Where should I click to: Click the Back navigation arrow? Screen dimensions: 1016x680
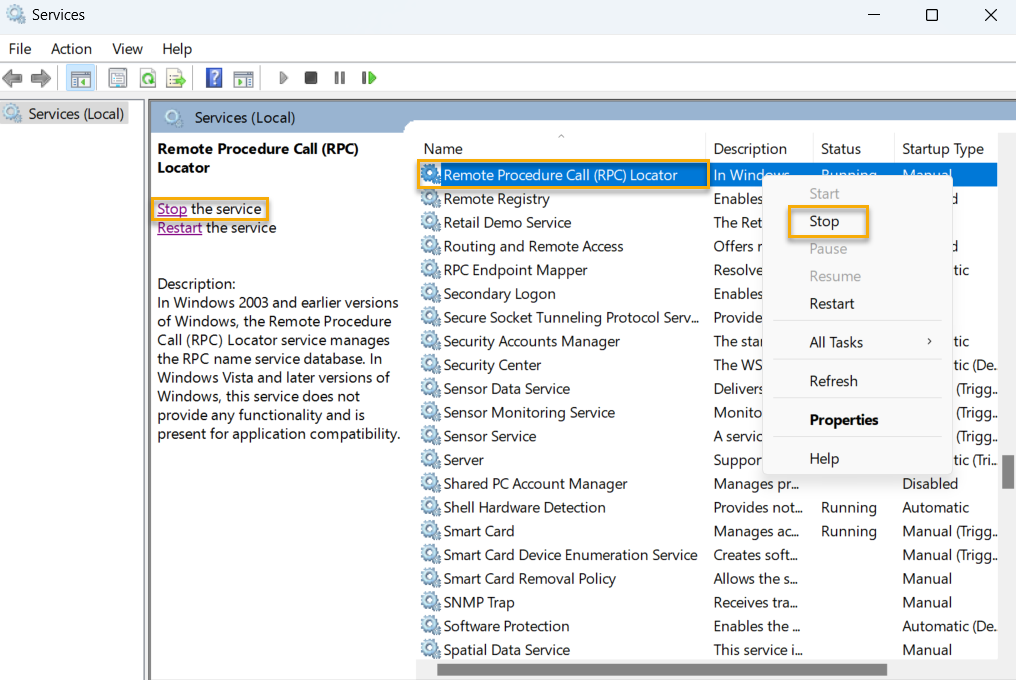point(14,77)
